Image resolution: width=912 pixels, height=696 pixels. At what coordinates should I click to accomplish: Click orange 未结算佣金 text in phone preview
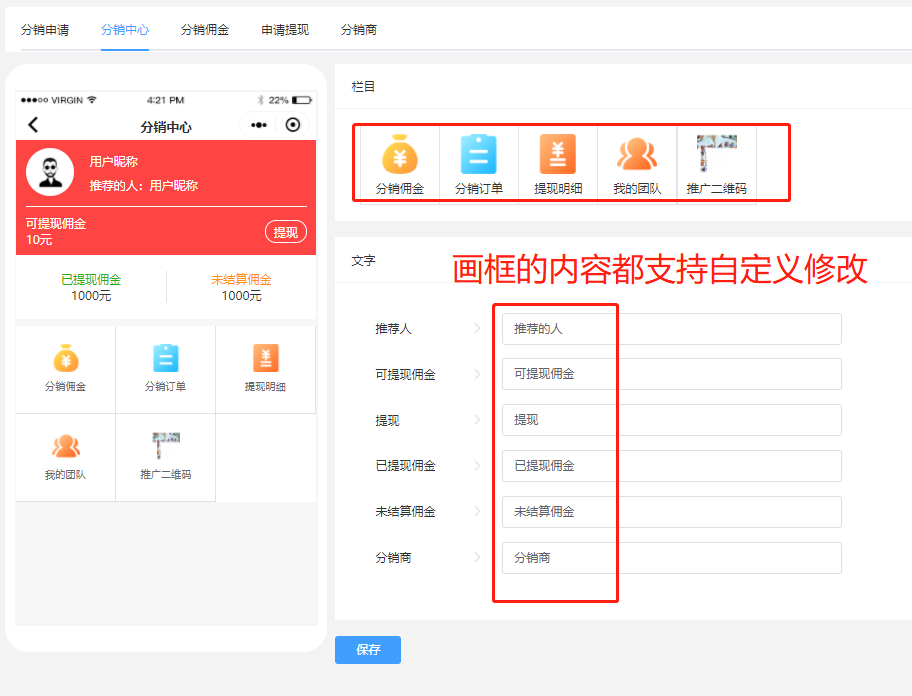[x=241, y=280]
